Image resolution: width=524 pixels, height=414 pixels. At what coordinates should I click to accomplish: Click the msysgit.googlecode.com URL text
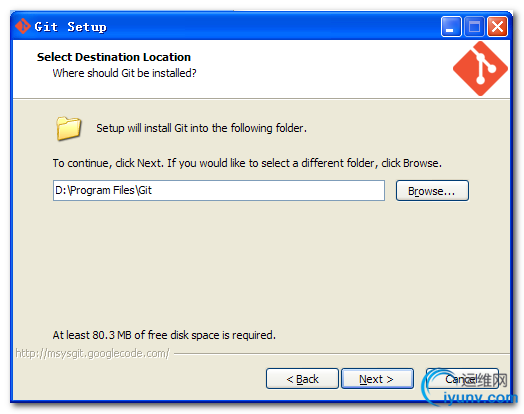(93, 353)
